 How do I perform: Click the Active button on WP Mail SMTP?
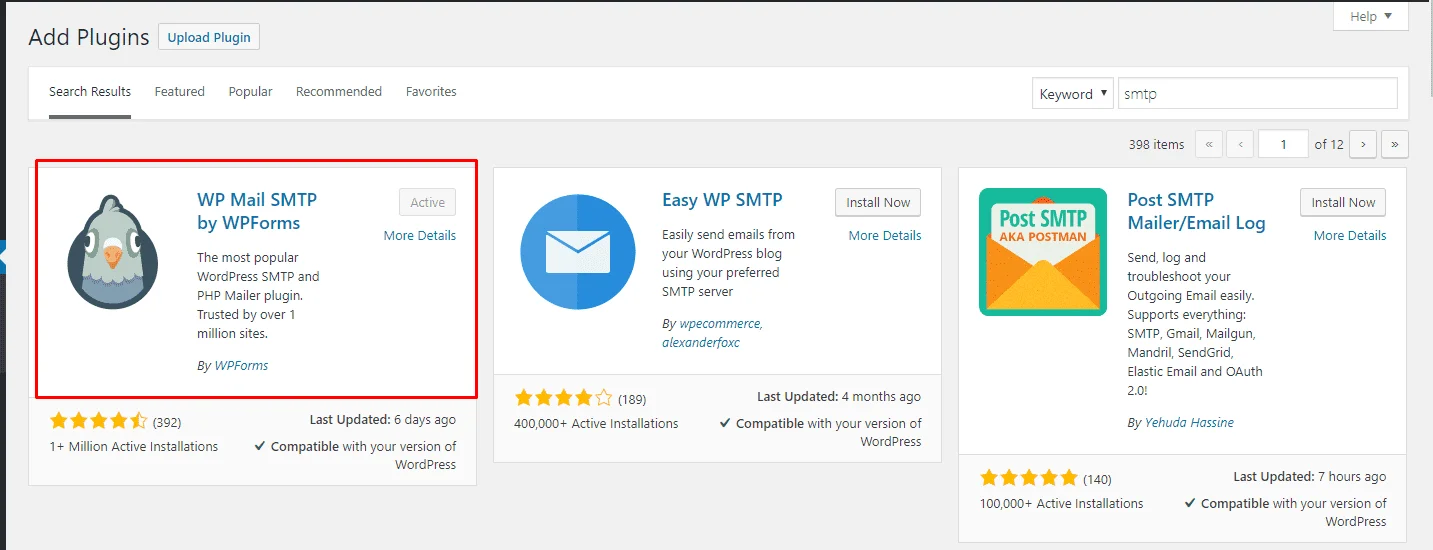[427, 202]
